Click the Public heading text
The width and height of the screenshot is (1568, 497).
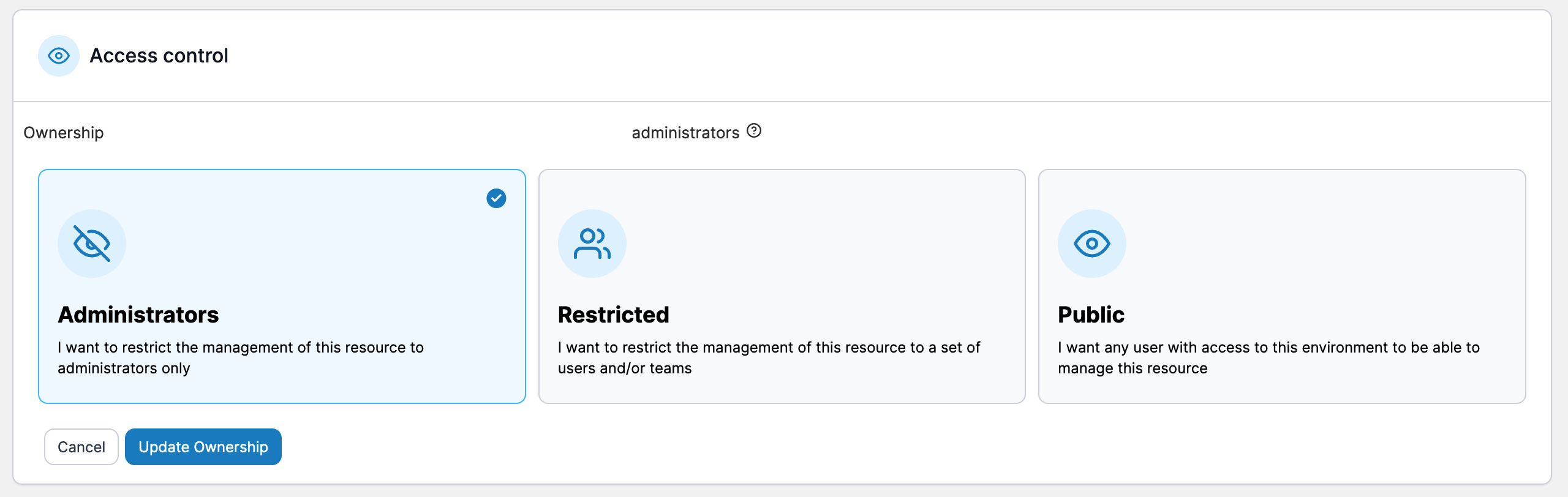click(1091, 315)
